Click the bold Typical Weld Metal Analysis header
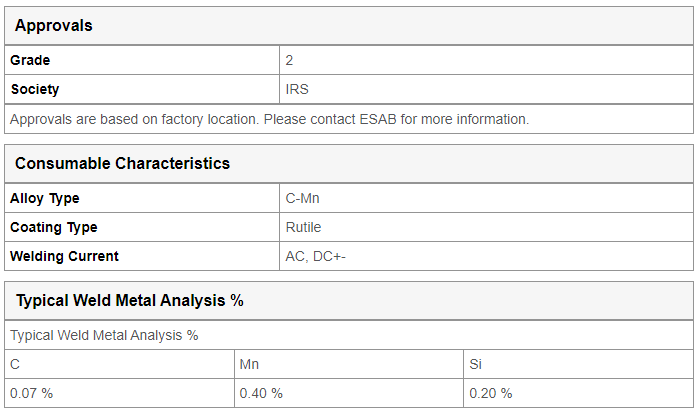Screen dimensions: 700x414 [x=129, y=301]
